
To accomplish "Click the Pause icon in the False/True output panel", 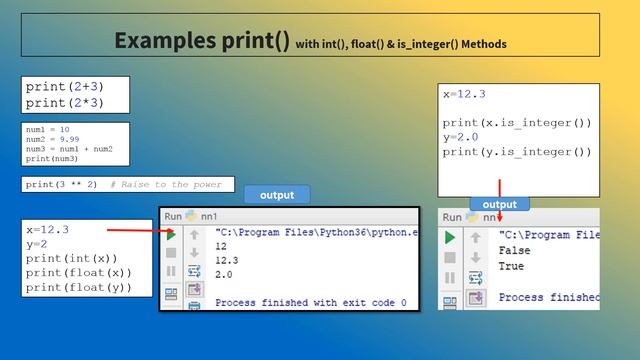I will 450,278.
